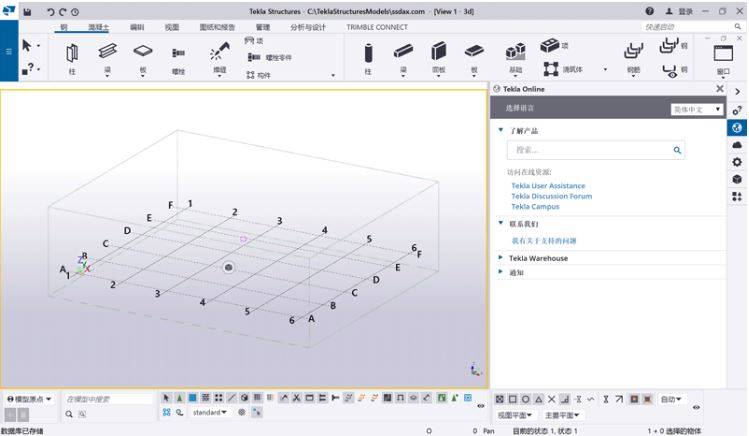Open the 简体中文 language dropdown
The image size is (749, 436).
tap(696, 108)
